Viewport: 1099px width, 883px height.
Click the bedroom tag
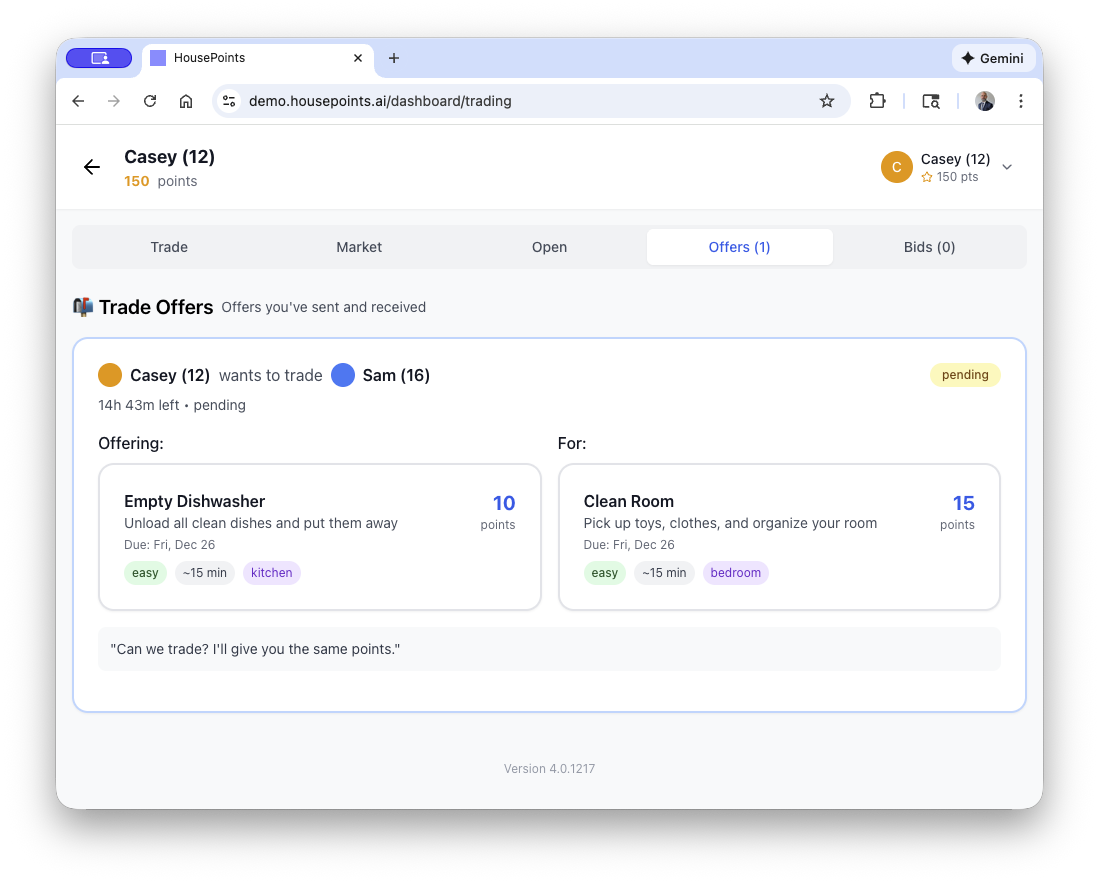735,573
